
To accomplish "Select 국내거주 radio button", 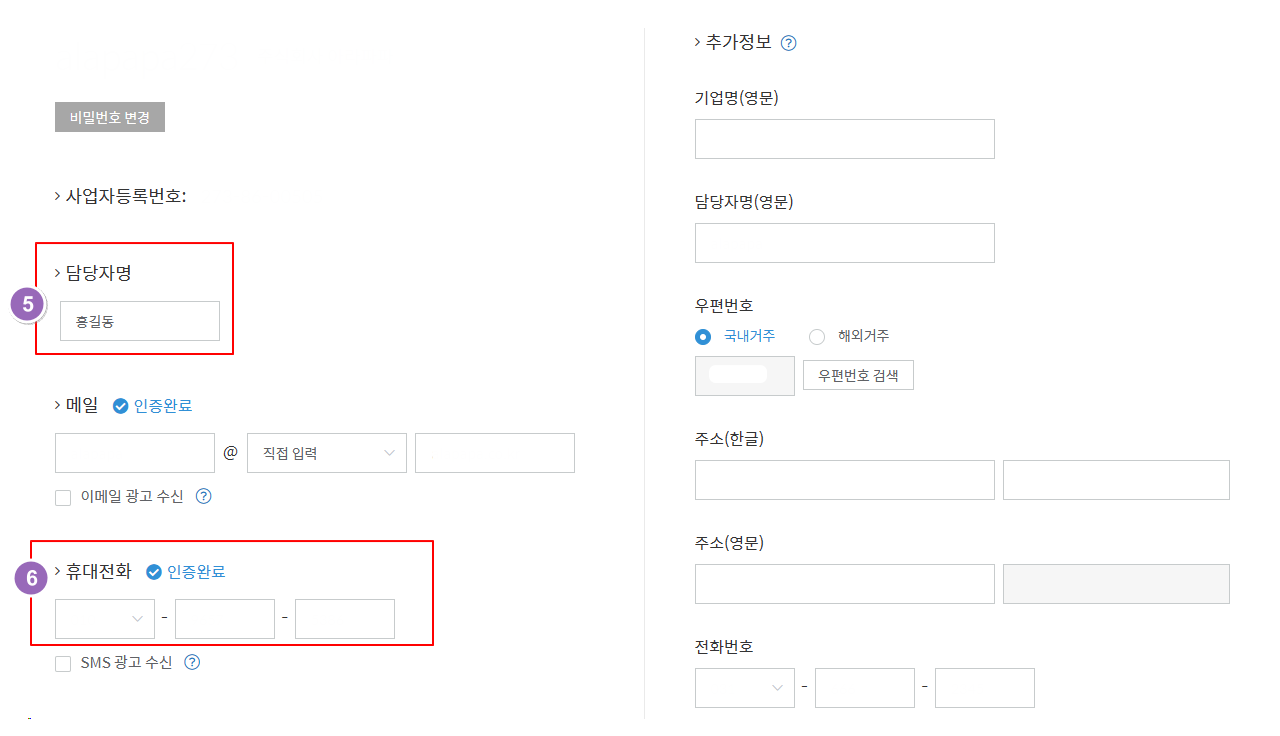I will 703,337.
